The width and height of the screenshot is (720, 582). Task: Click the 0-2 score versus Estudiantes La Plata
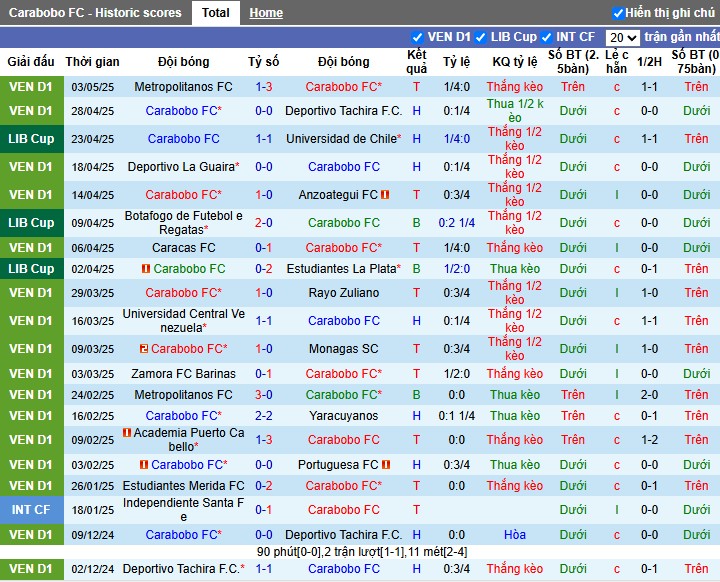click(x=264, y=269)
